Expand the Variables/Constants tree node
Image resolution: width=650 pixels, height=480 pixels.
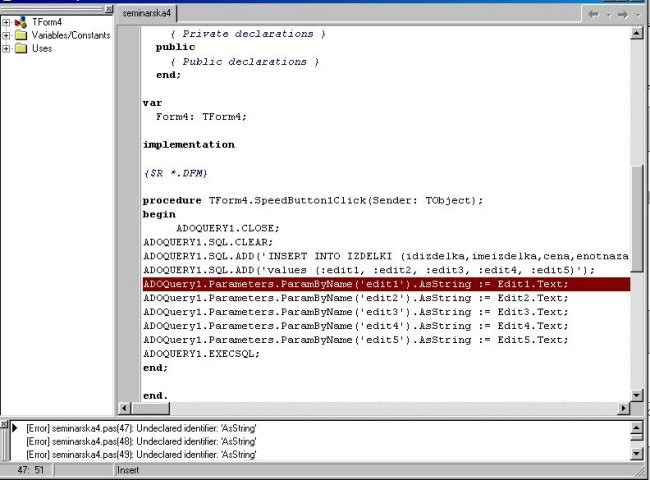[x=6, y=36]
